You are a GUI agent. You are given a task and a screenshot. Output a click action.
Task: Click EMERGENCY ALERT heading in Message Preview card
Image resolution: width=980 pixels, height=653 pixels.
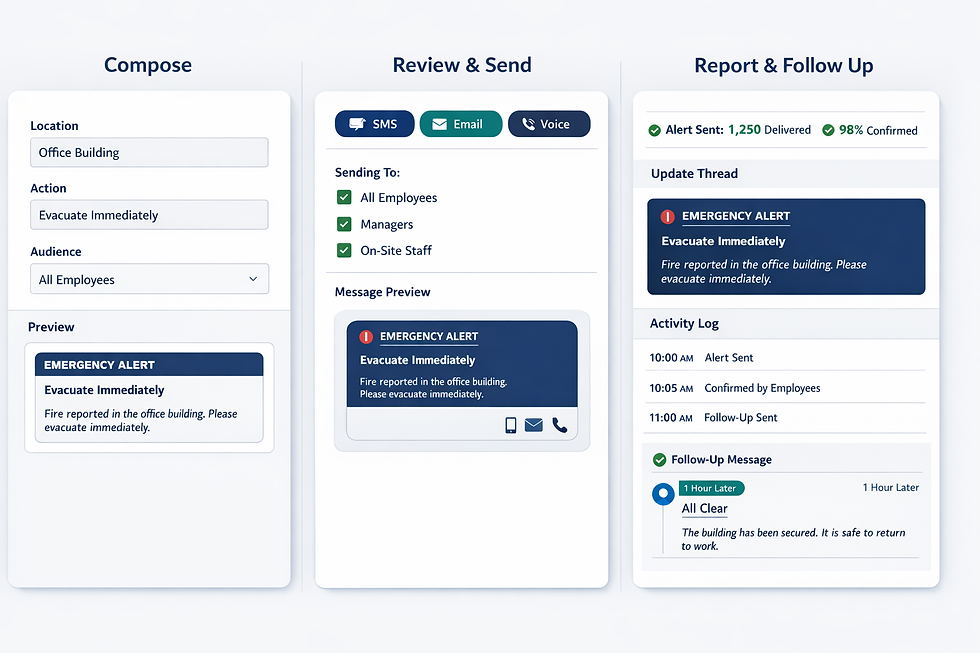point(429,336)
